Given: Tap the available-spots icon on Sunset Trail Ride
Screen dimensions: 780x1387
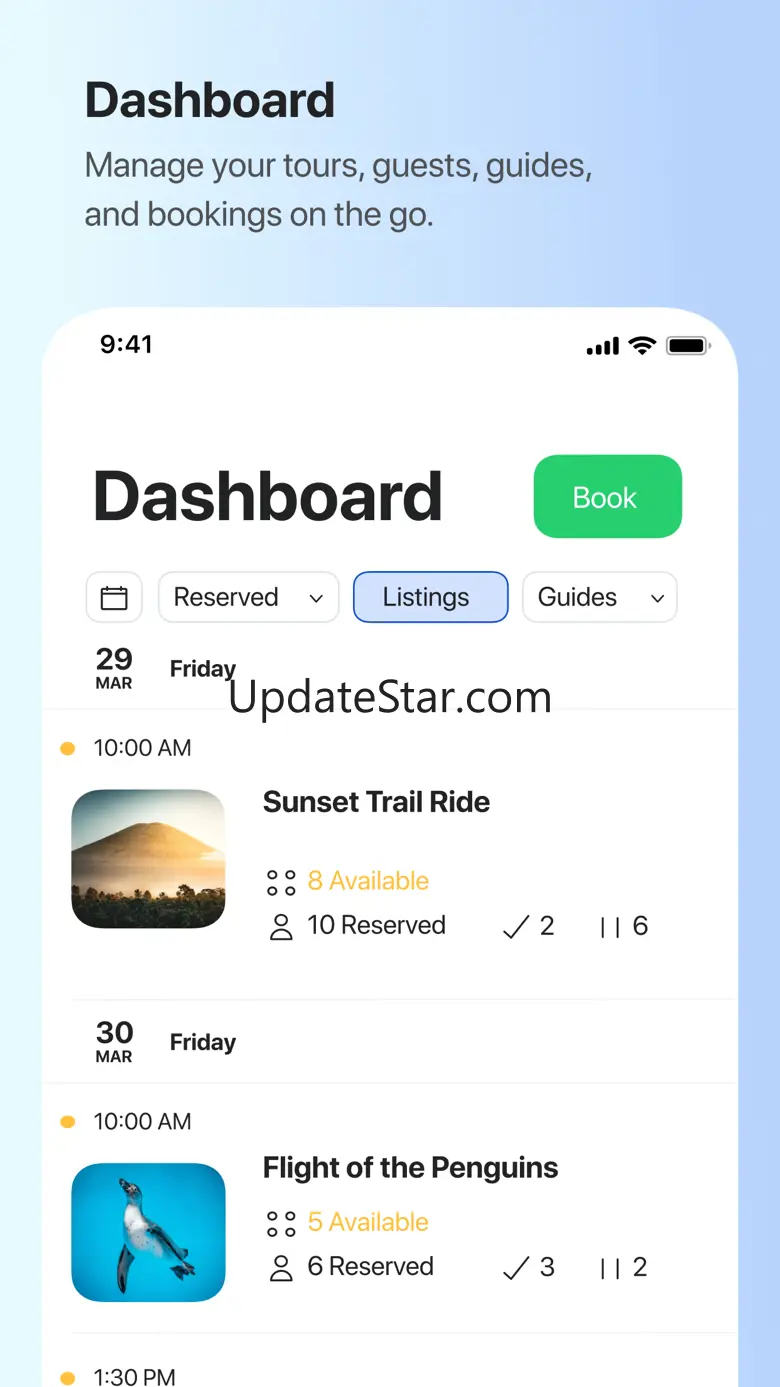Looking at the screenshot, I should (x=281, y=882).
